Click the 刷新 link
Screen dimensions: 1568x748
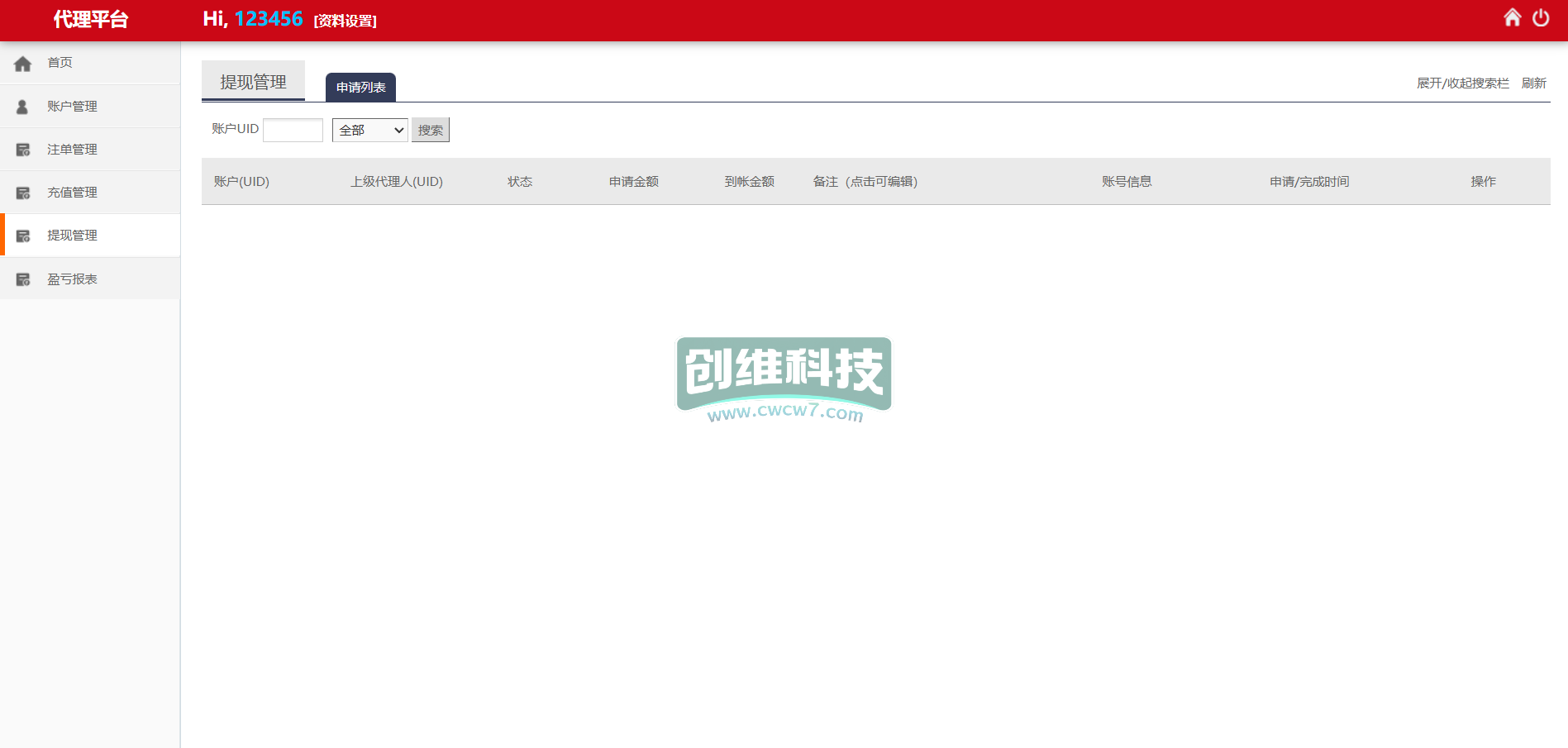coord(1534,83)
